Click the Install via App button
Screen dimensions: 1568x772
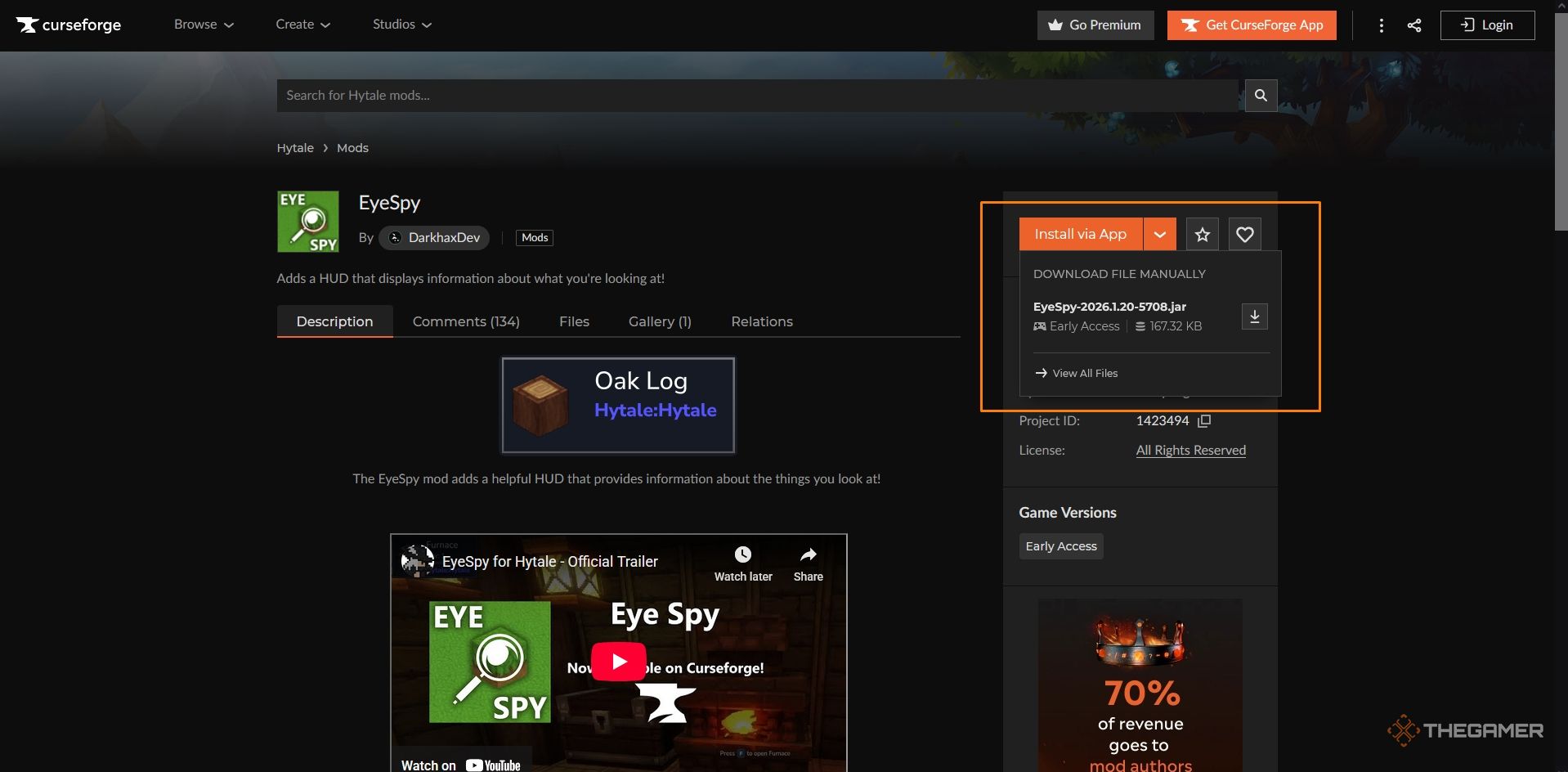pos(1080,235)
